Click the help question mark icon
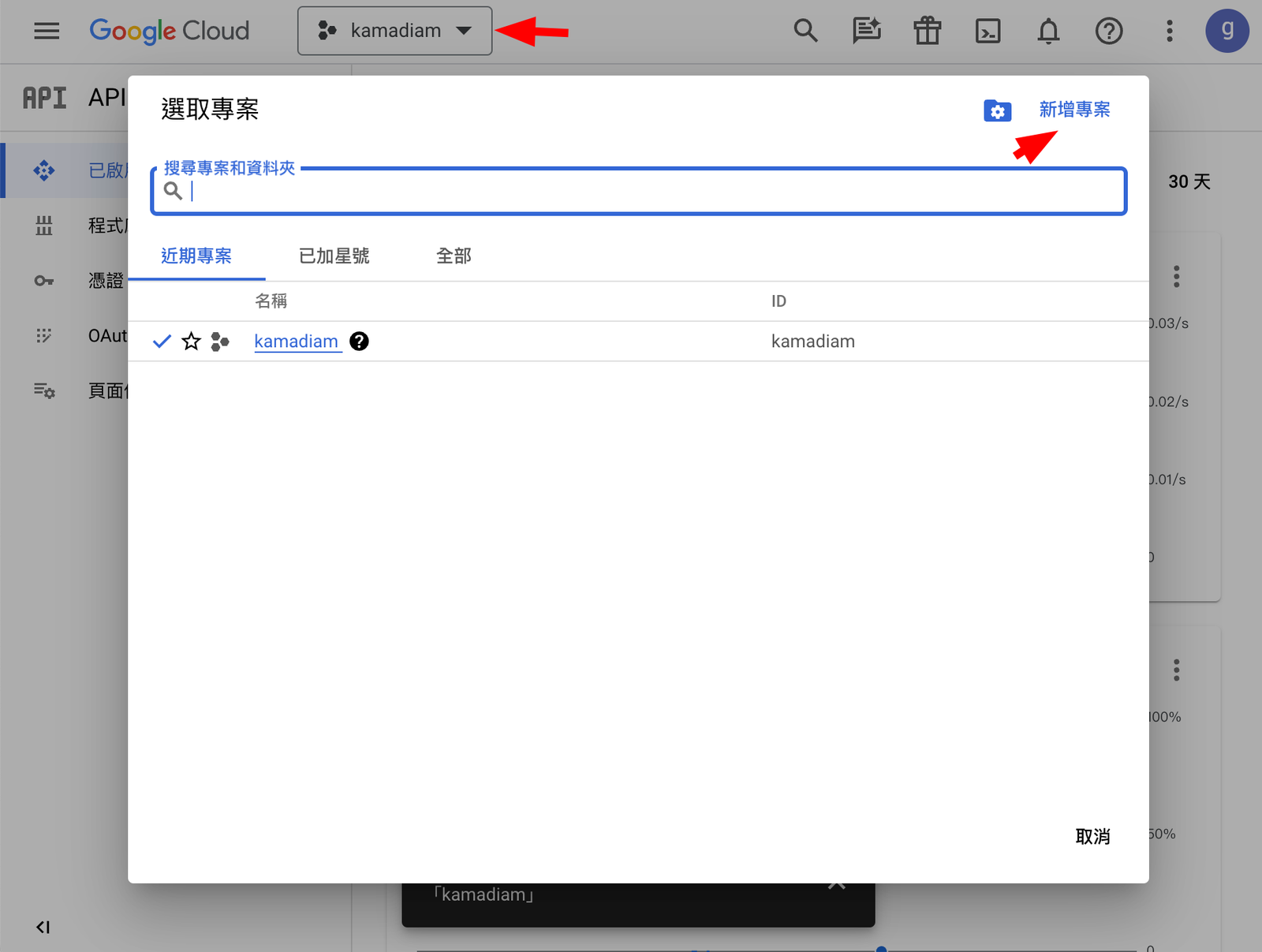 [1108, 31]
